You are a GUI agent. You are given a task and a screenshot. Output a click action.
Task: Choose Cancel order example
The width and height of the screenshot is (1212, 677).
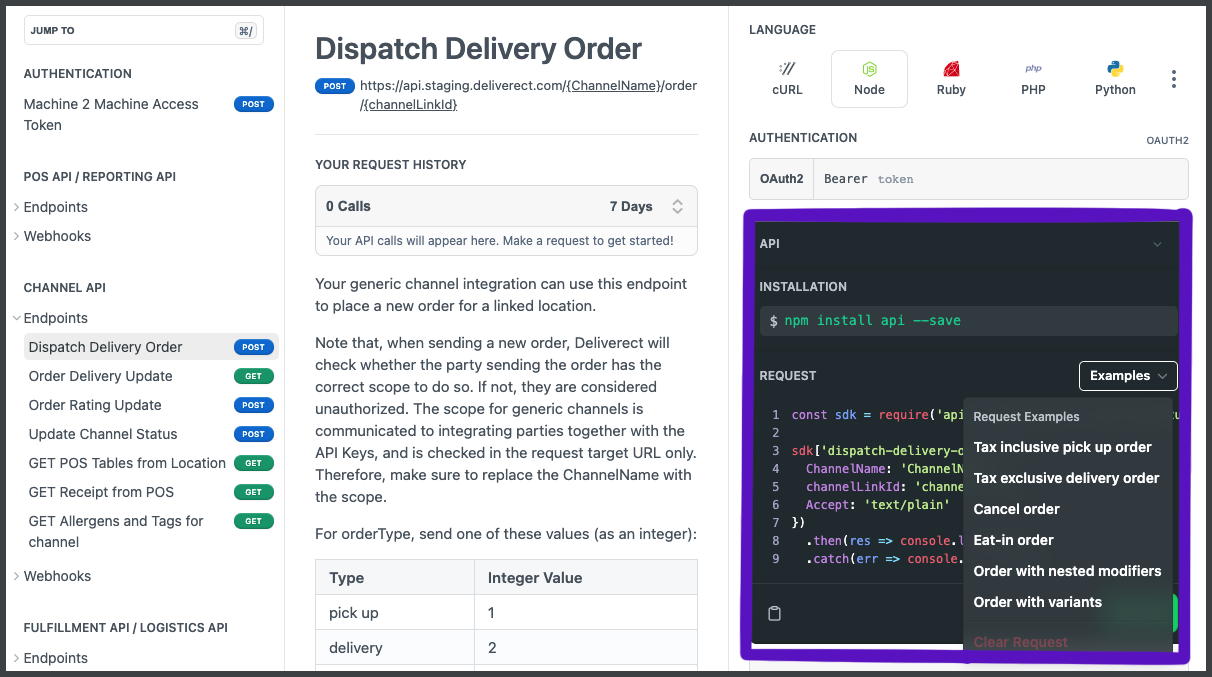click(1017, 509)
